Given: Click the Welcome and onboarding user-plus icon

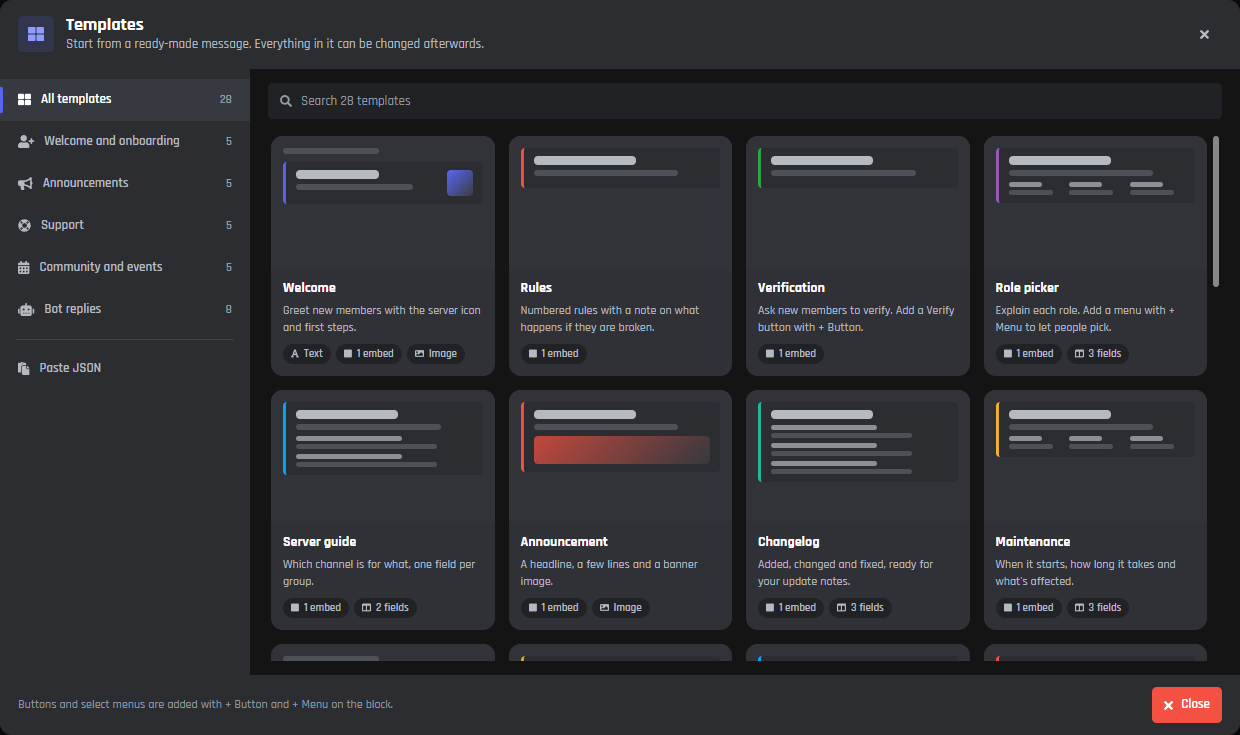Looking at the screenshot, I should tap(26, 141).
